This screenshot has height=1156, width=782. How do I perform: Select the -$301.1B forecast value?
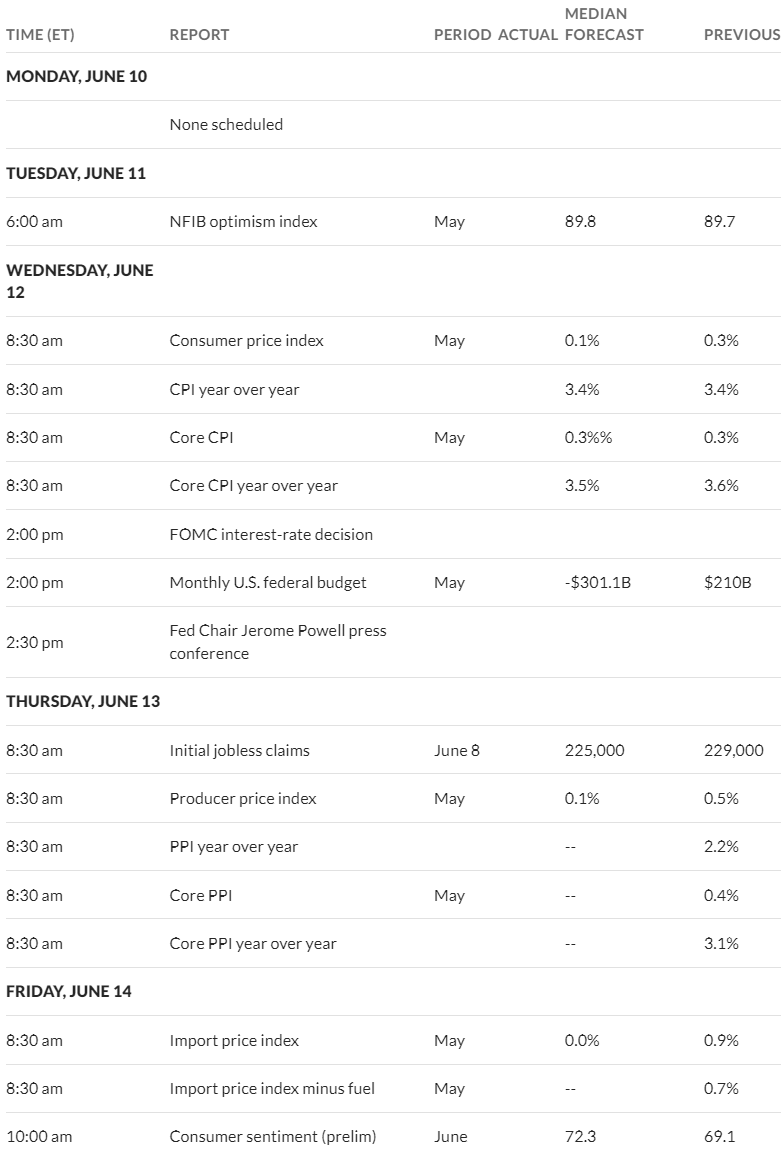pyautogui.click(x=598, y=582)
